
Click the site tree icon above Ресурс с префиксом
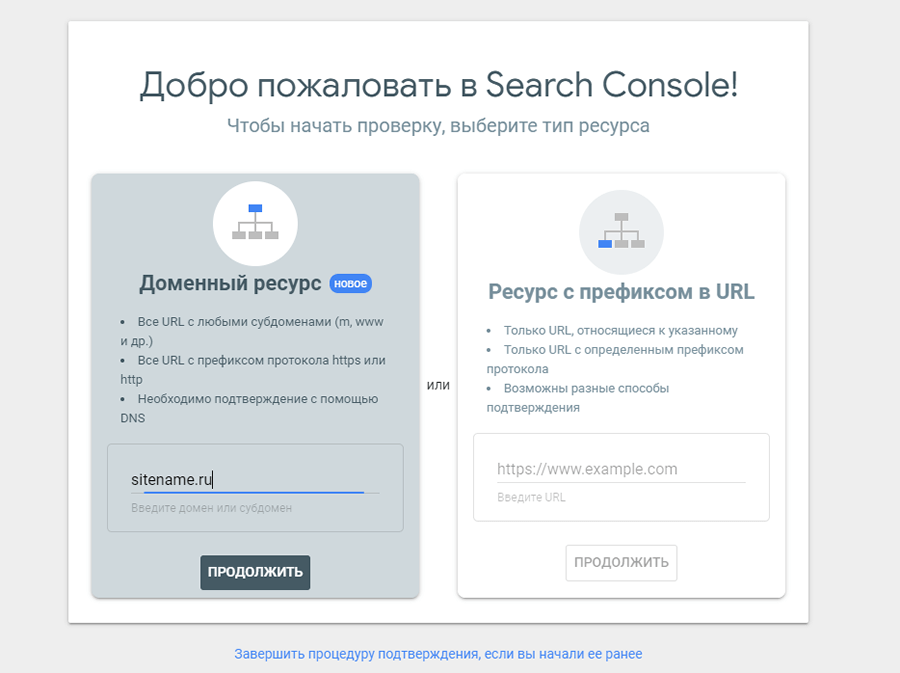(x=622, y=230)
